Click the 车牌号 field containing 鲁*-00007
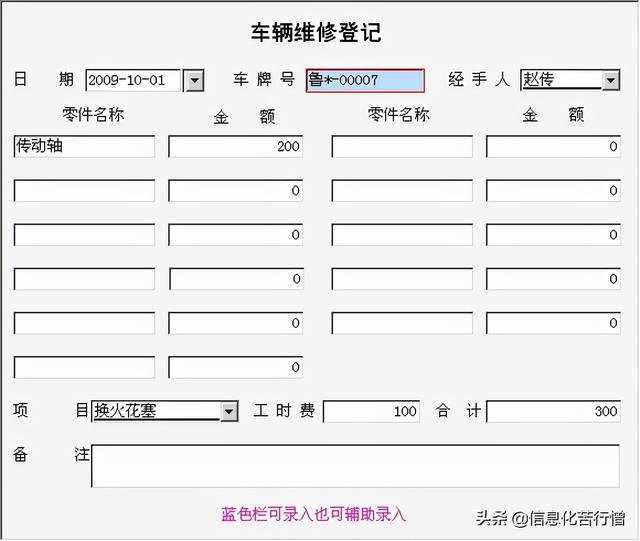640x541 pixels. point(365,80)
